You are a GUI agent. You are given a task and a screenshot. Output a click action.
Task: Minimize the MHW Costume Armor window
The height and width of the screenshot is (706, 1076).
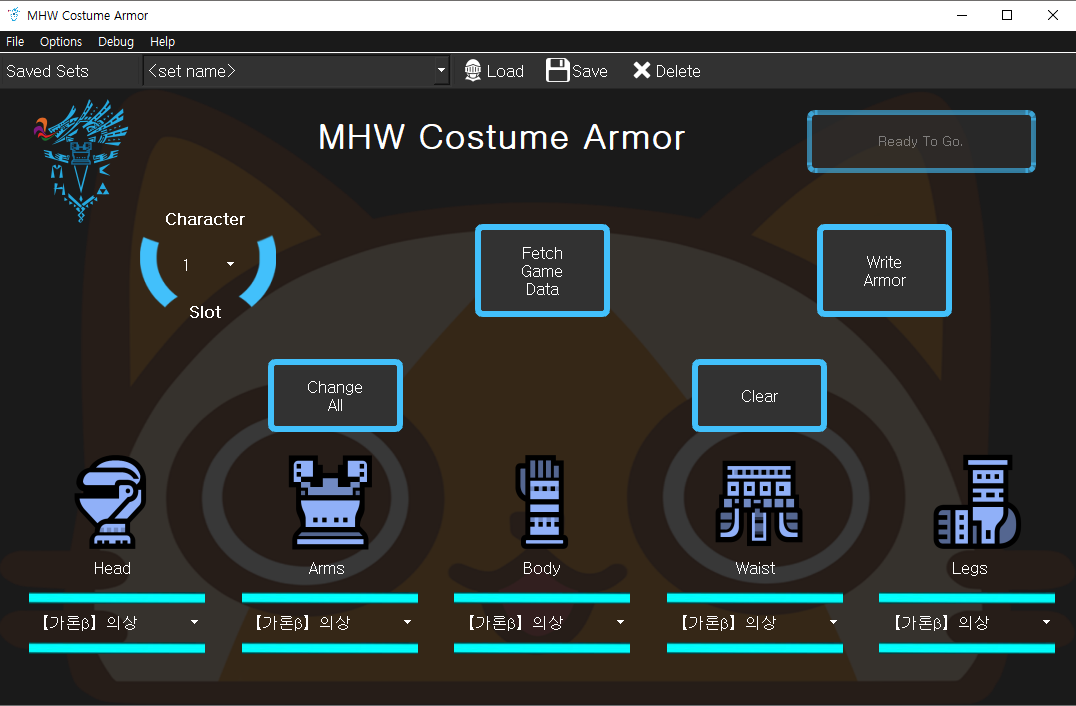pyautogui.click(x=962, y=15)
